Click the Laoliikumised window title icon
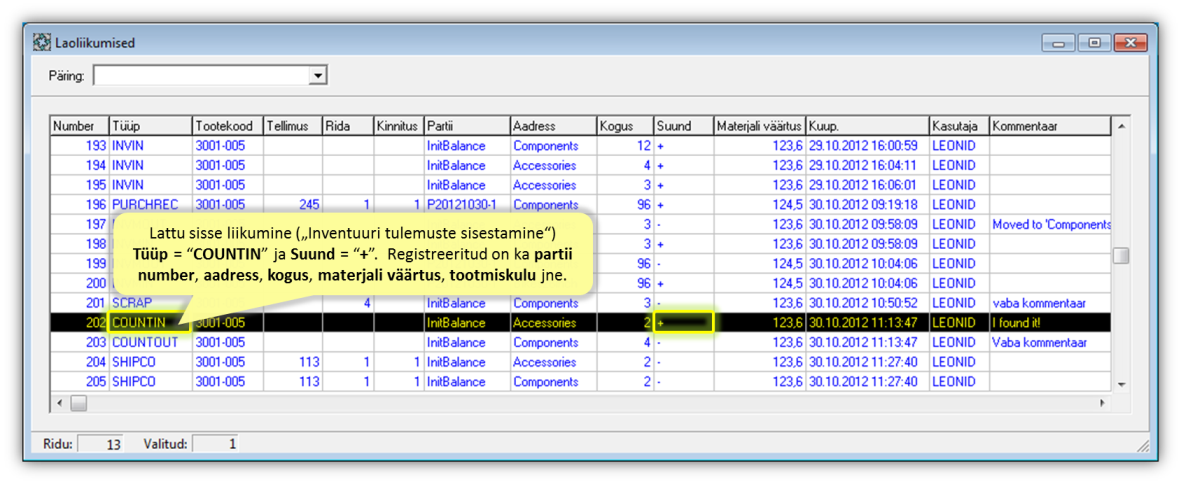Image resolution: width=1181 pixels, height=484 pixels. pyautogui.click(x=41, y=43)
